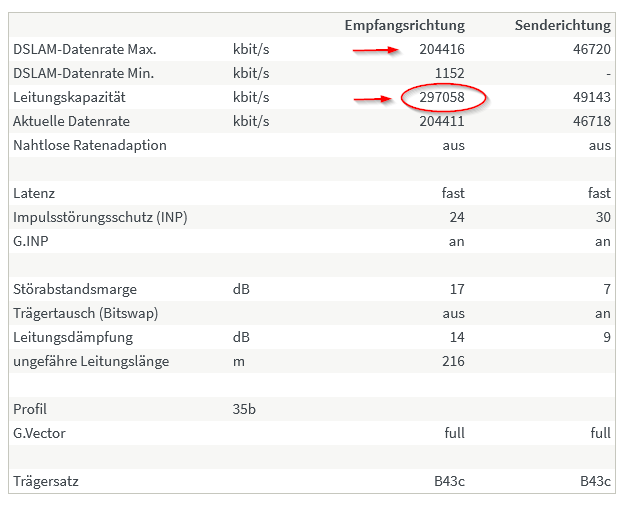Click the DSLAM-Datenrate Min. label
633x508 pixels.
click(x=84, y=73)
